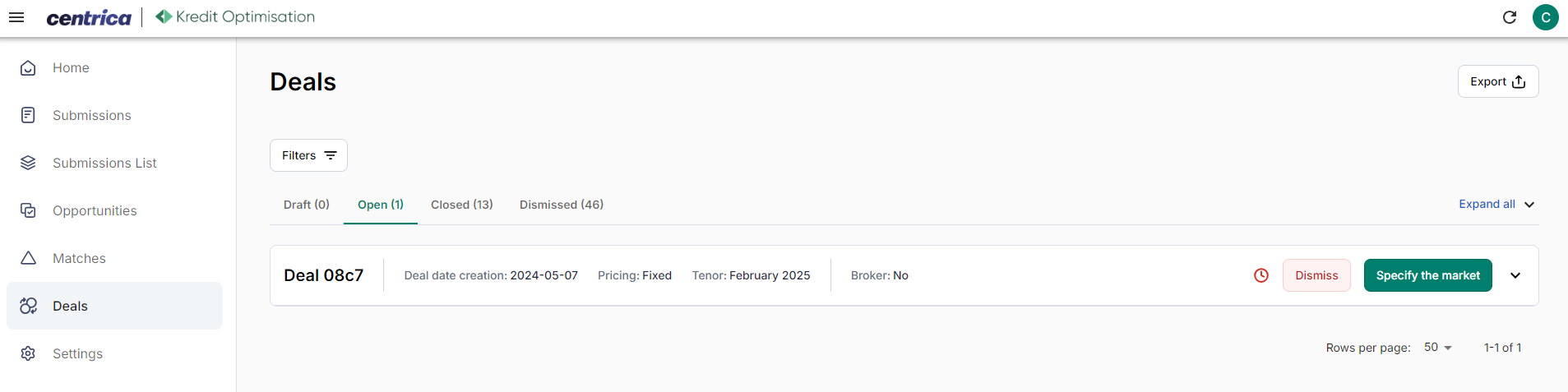Click the Matches triangle icon
Image resolution: width=1568 pixels, height=392 pixels.
pyautogui.click(x=28, y=259)
